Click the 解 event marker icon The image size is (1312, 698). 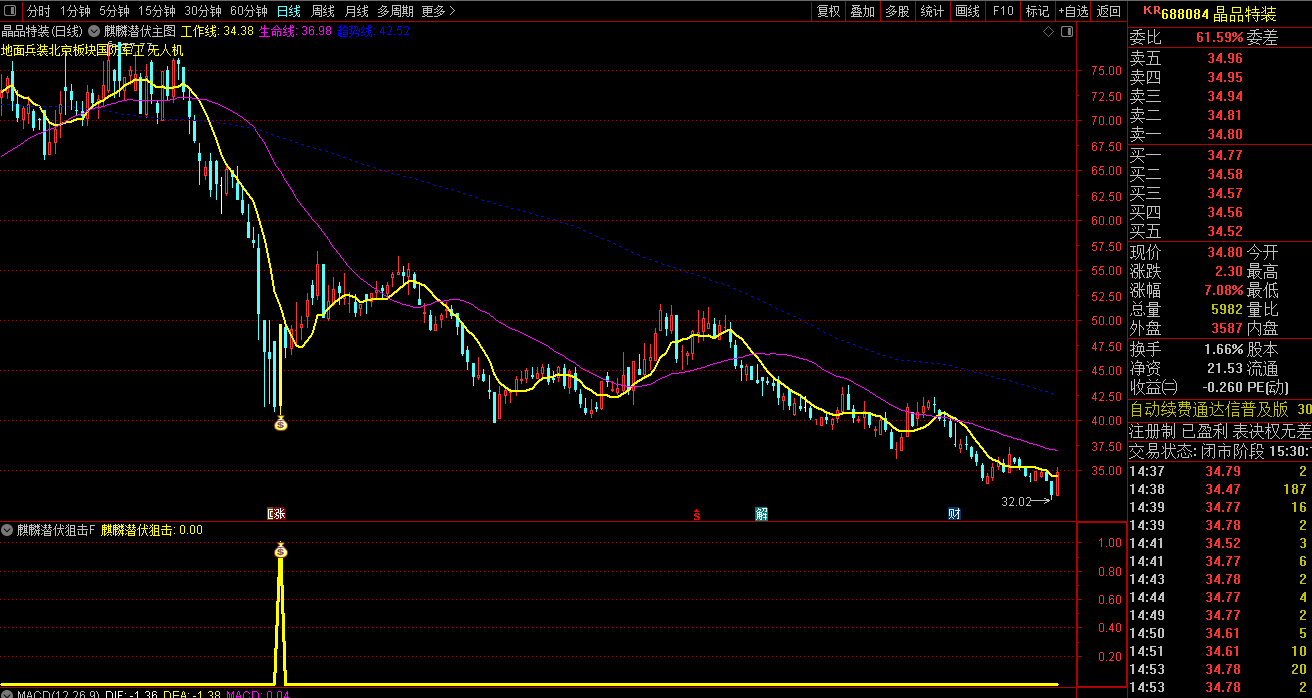[x=762, y=514]
